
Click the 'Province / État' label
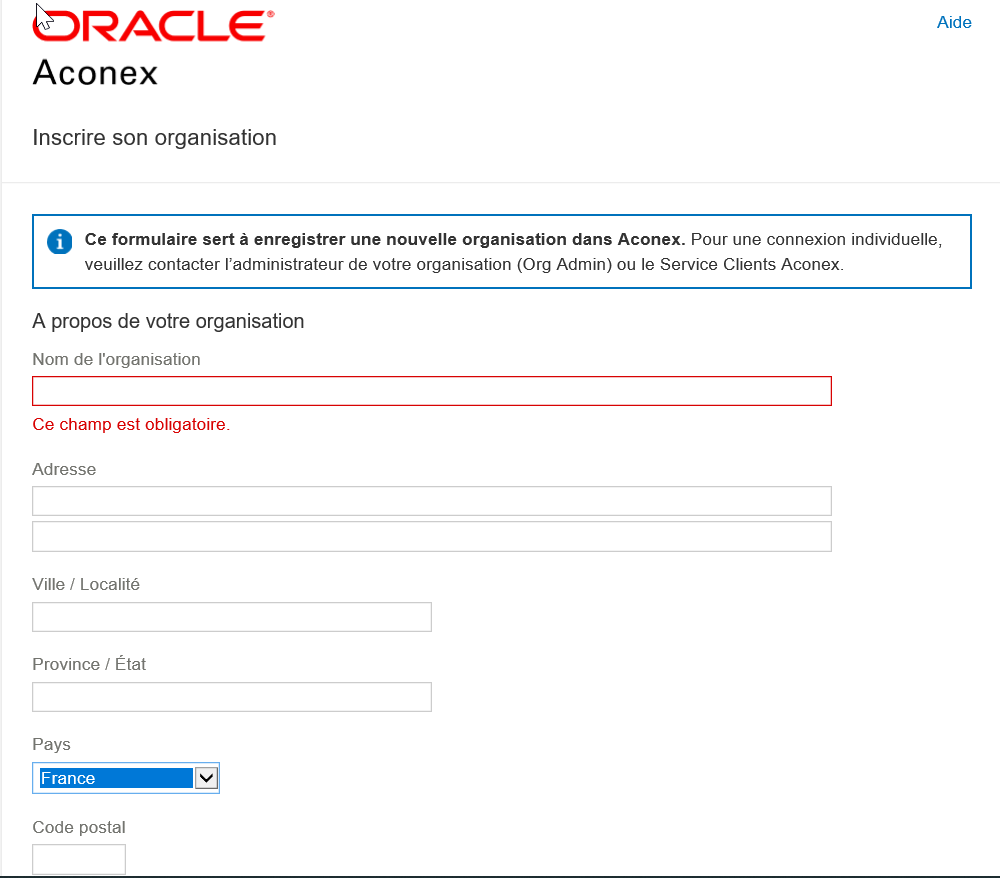pos(89,664)
